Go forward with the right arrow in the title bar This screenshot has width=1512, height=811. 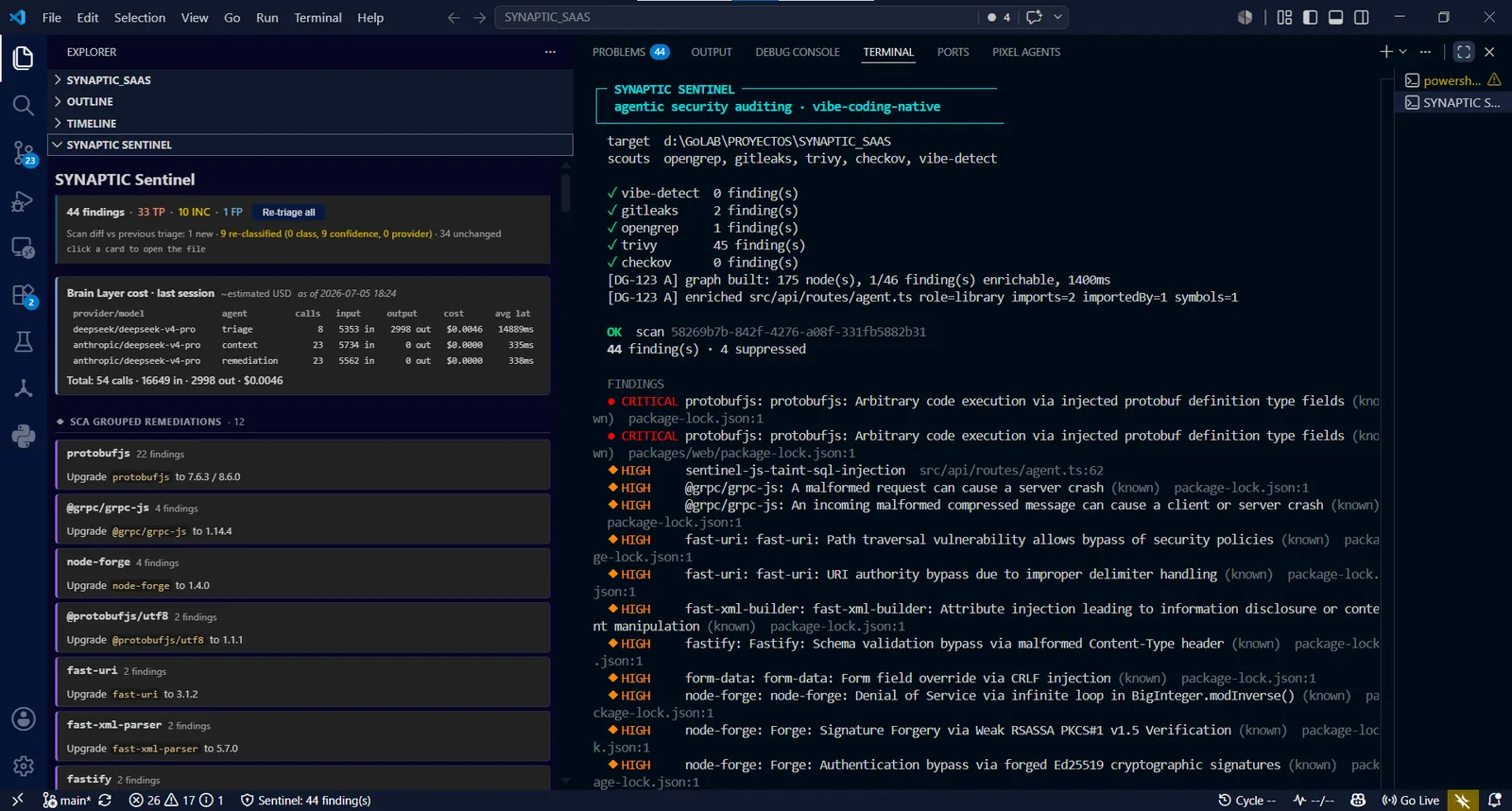pos(480,17)
